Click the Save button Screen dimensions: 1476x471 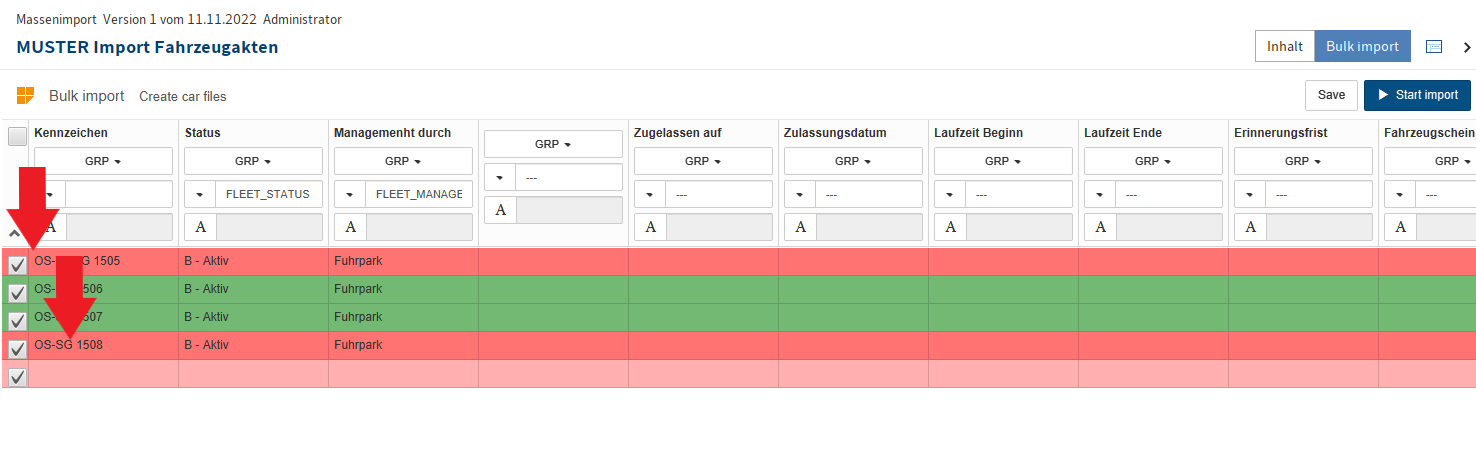(1331, 95)
